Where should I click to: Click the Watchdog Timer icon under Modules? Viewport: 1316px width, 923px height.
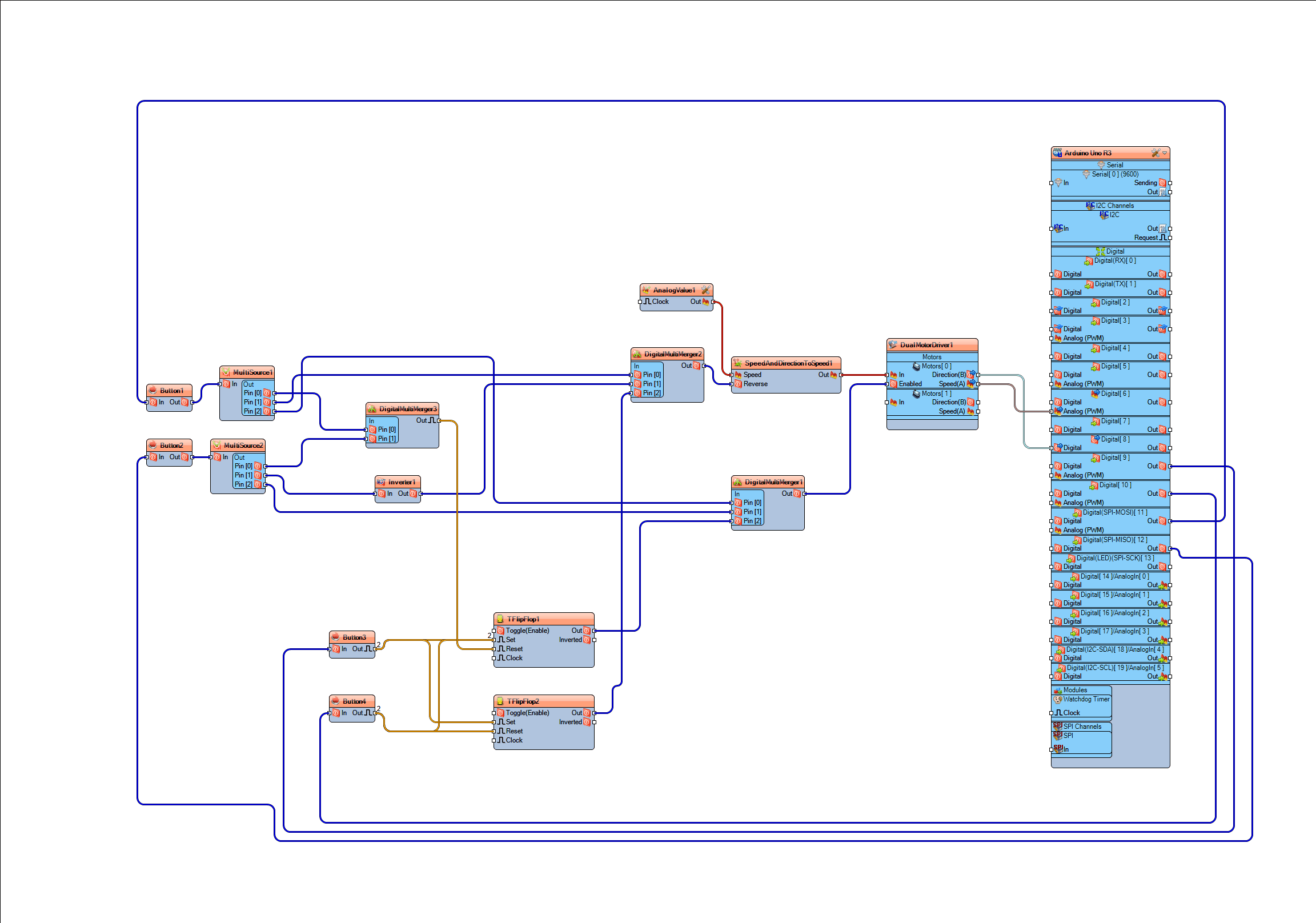click(1058, 700)
